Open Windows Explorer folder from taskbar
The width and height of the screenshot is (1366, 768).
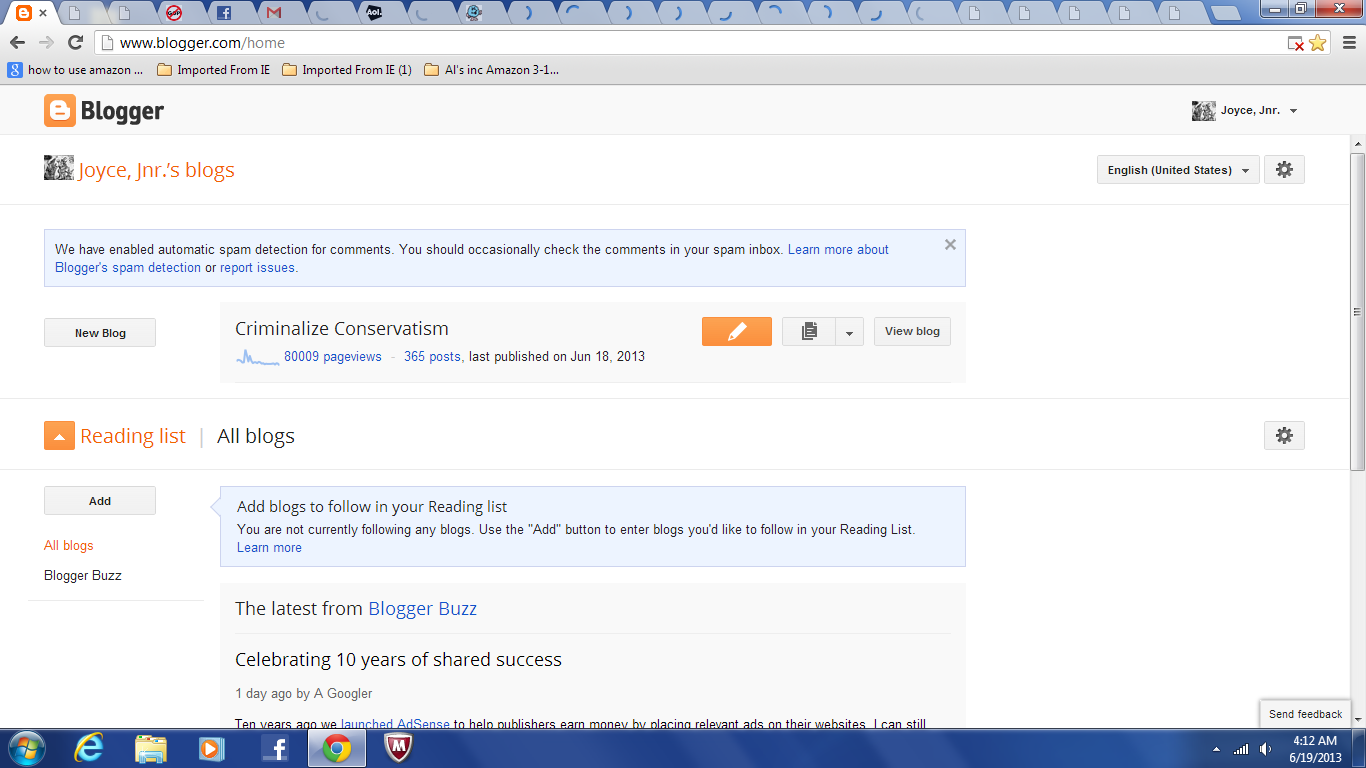pos(151,748)
